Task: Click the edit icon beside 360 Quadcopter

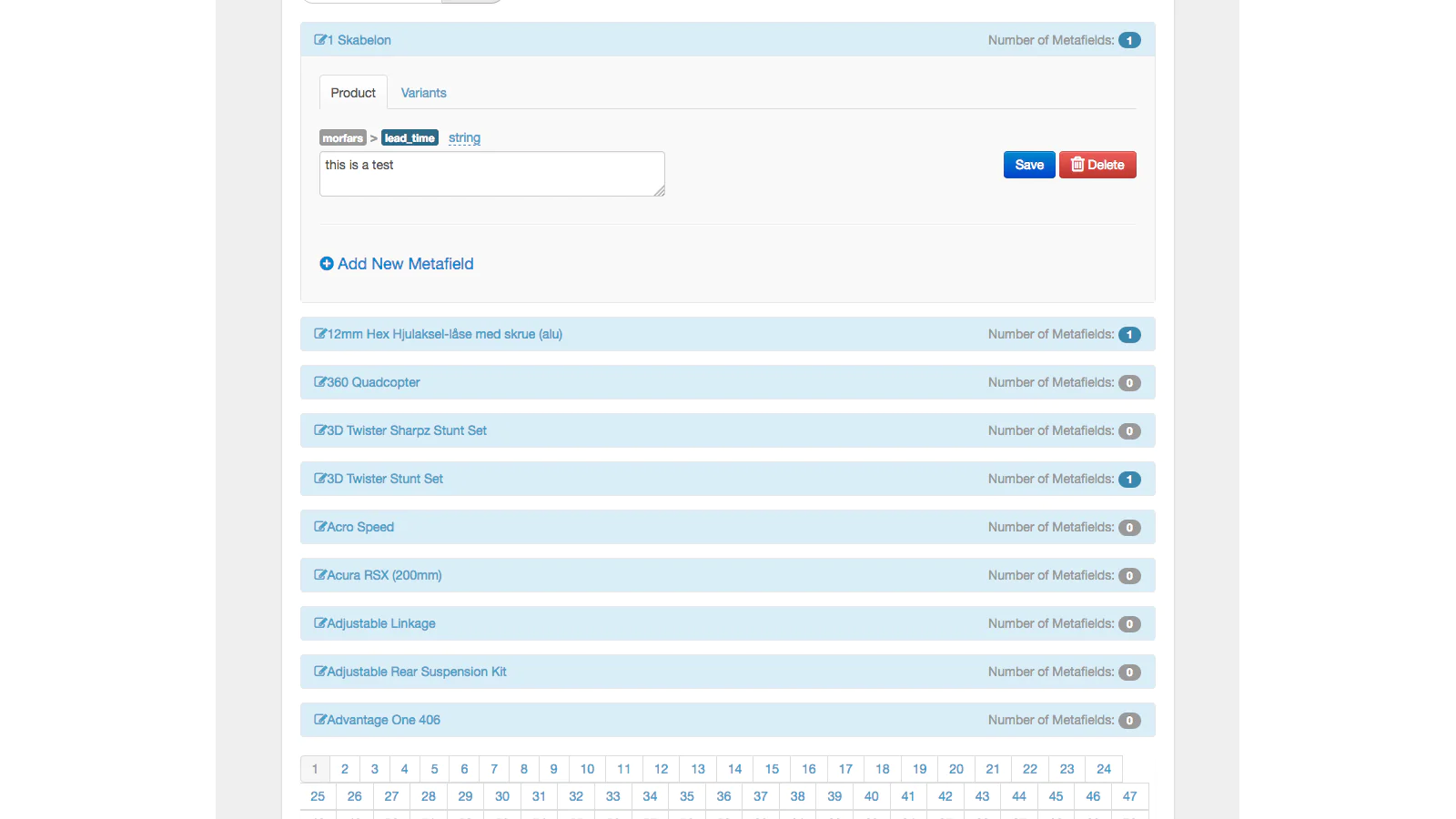Action: pyautogui.click(x=320, y=382)
